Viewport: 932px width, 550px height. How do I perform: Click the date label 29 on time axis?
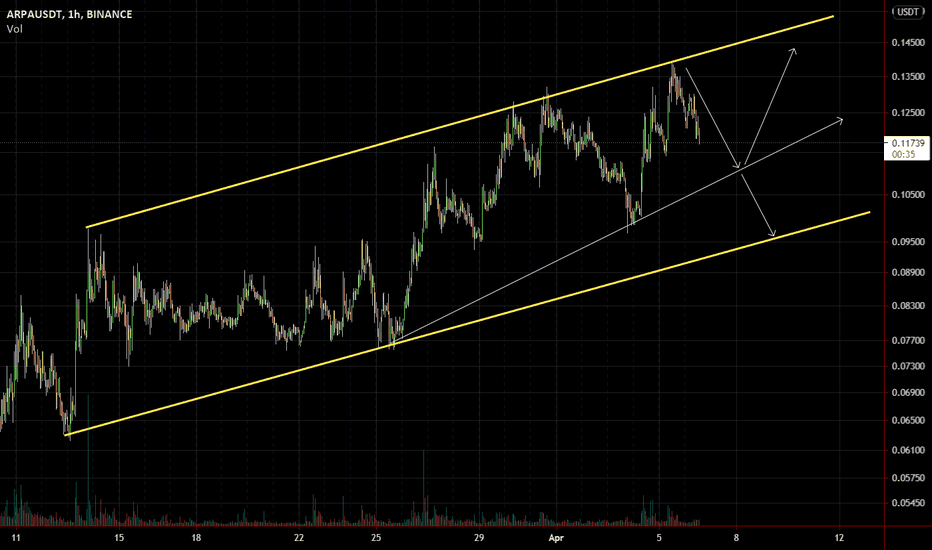coord(479,538)
